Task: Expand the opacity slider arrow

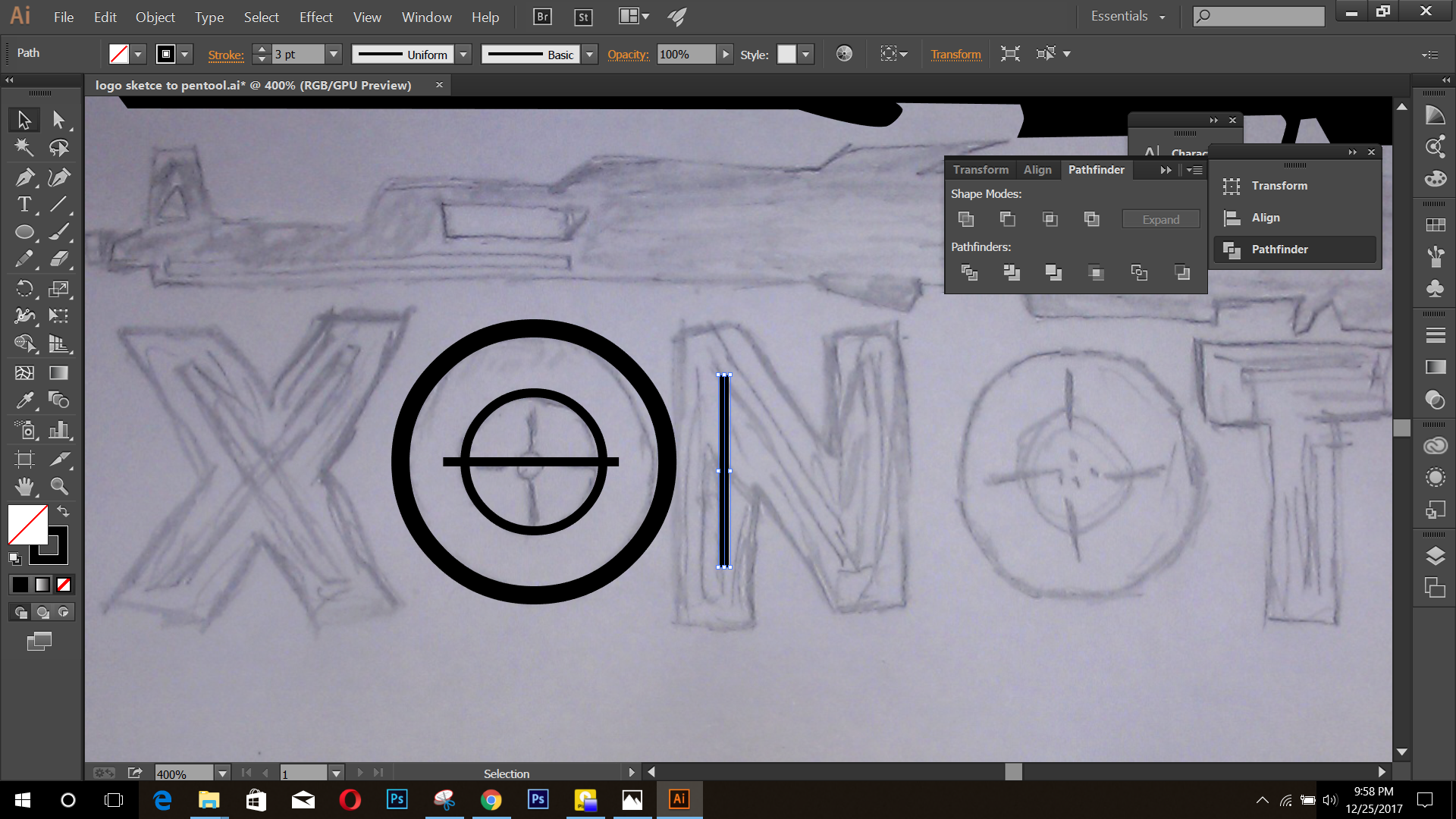Action: pyautogui.click(x=726, y=55)
